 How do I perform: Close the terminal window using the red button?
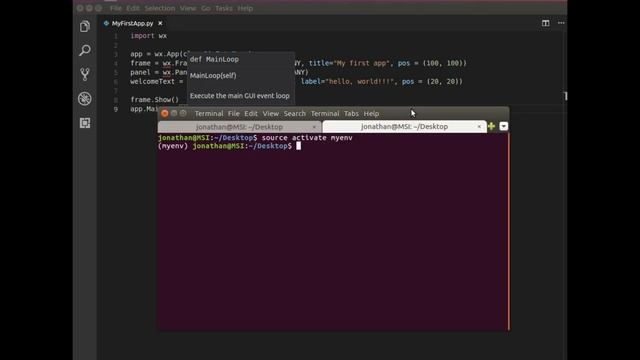click(165, 113)
